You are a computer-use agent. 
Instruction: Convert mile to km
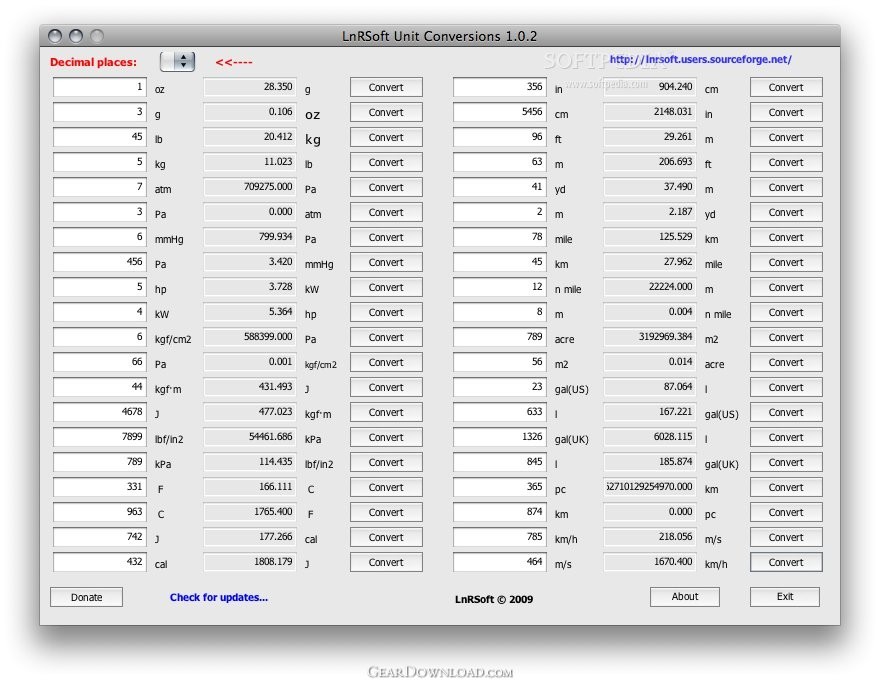(x=786, y=237)
